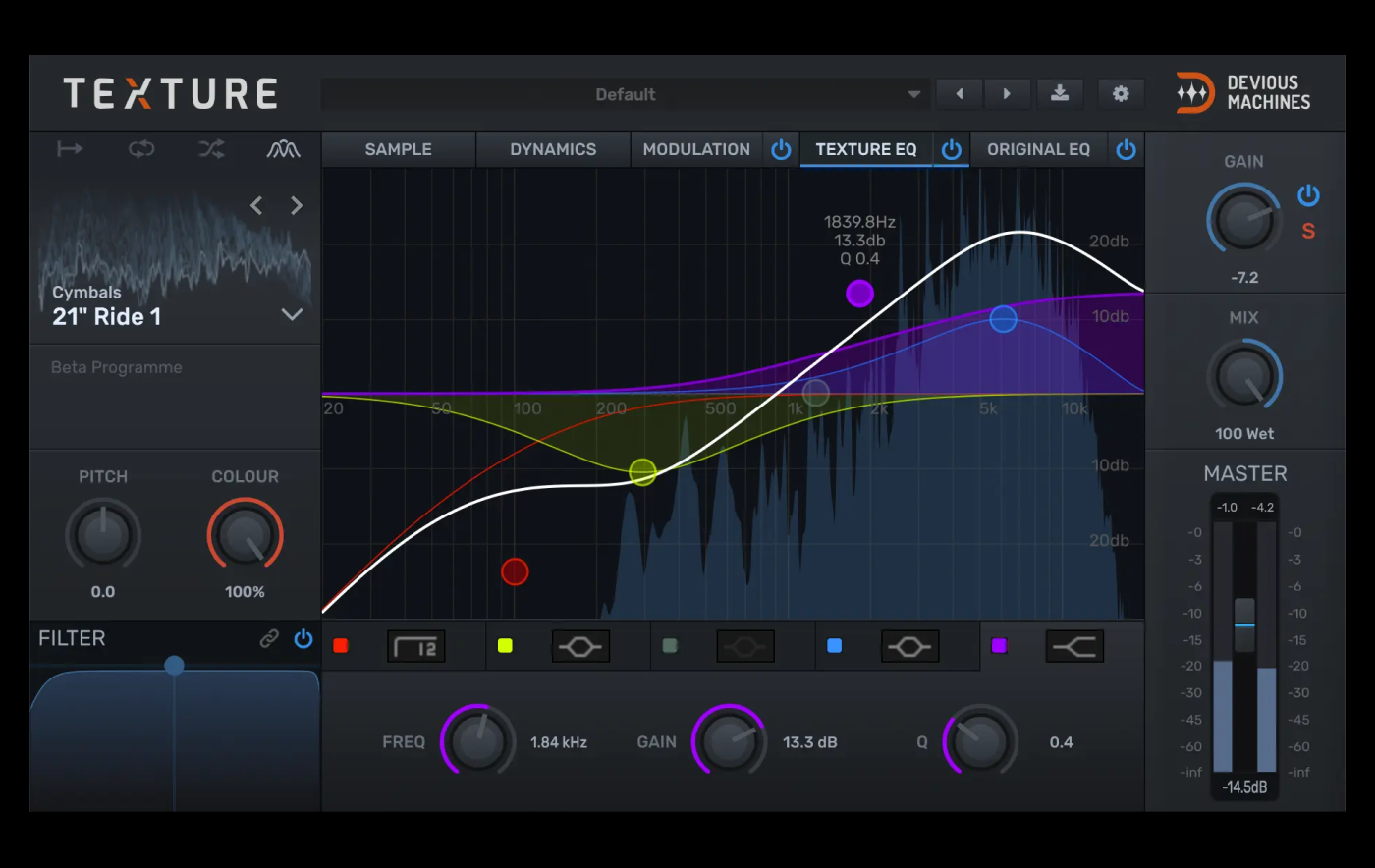Open blue band bell filter type selector
The height and width of the screenshot is (868, 1375).
pyautogui.click(x=910, y=646)
